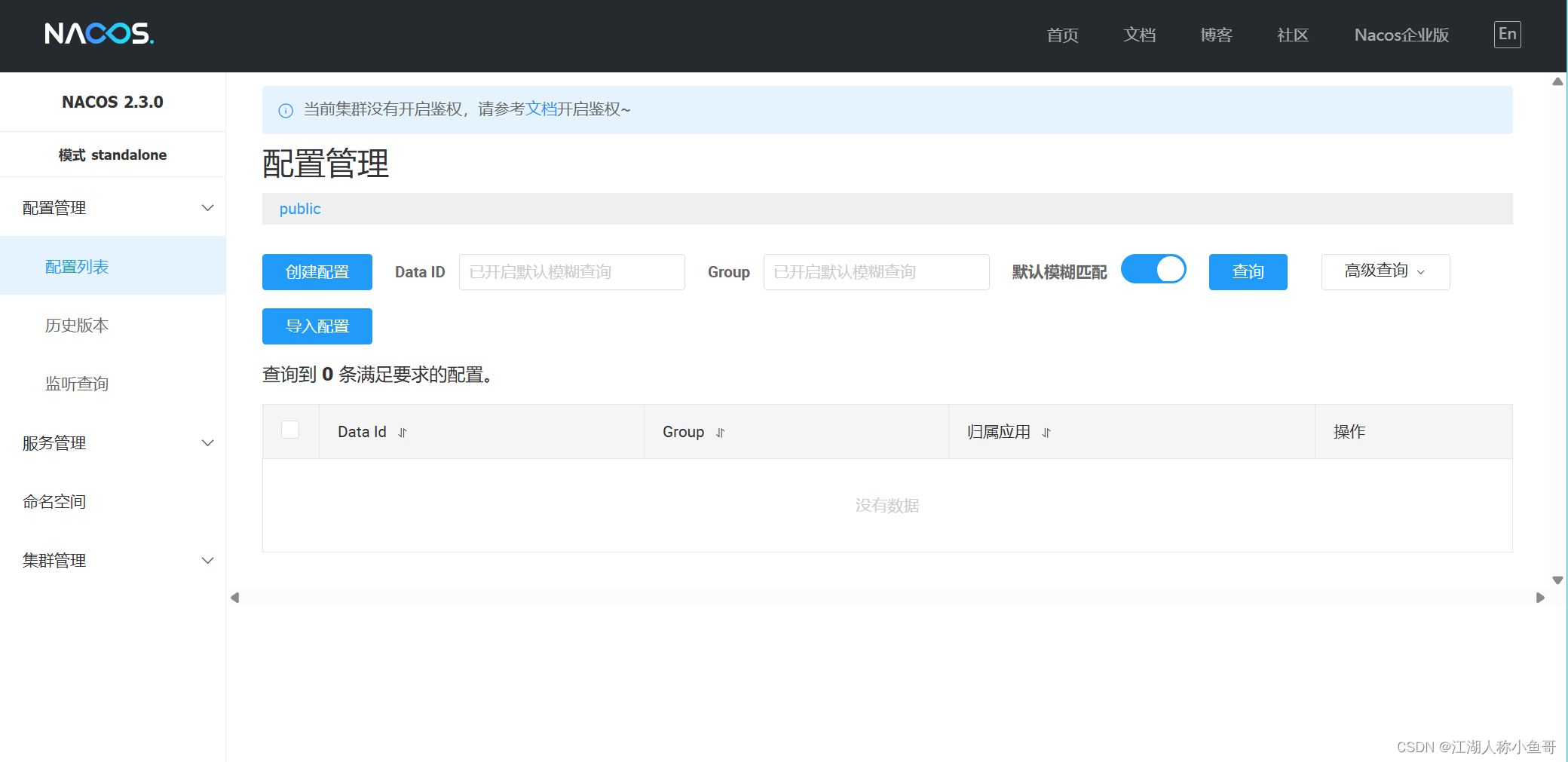Click the info icon in the auth notice

286,111
